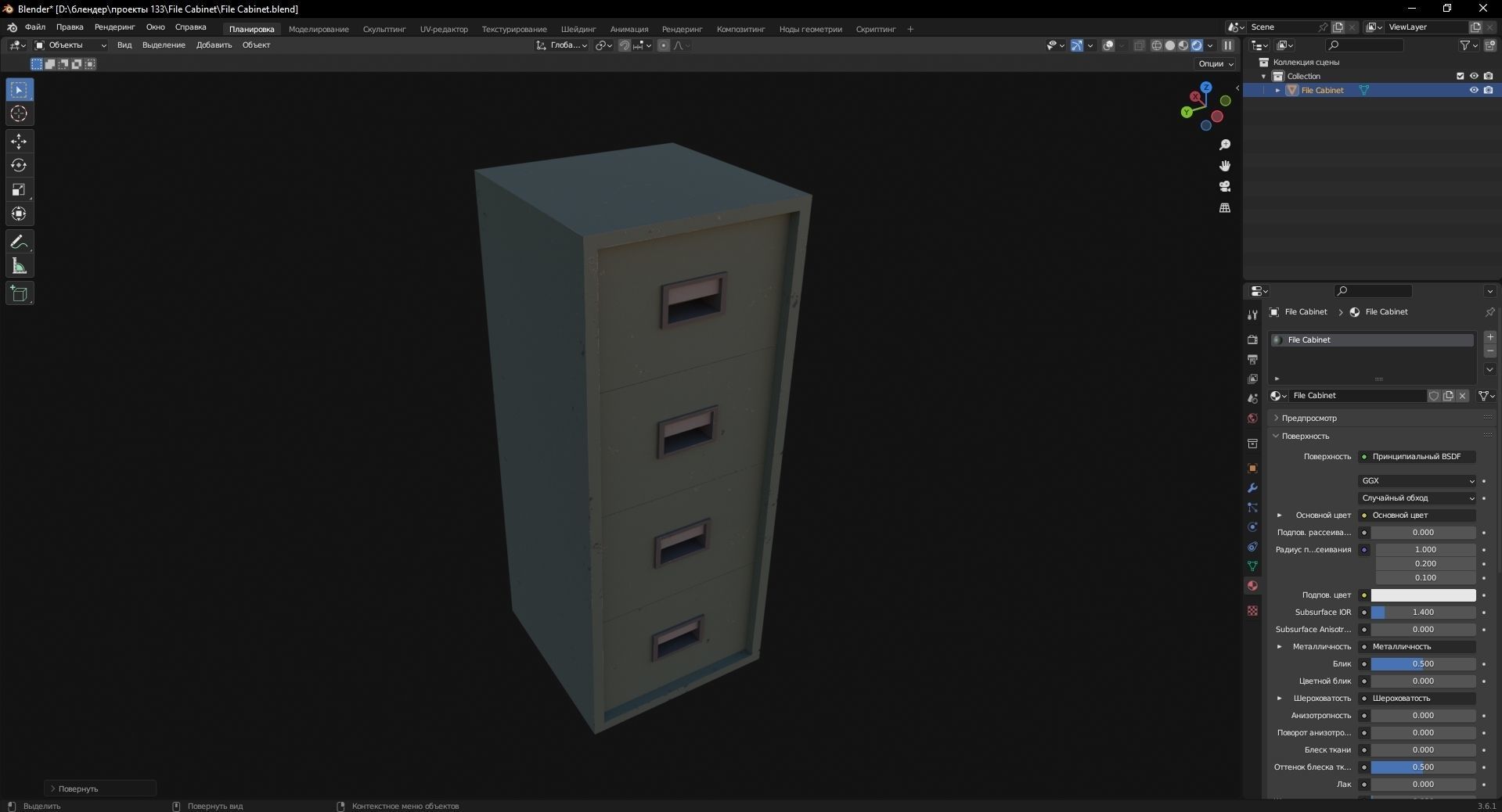Open the GGX distribution dropdown
This screenshot has width=1502, height=812.
point(1417,481)
